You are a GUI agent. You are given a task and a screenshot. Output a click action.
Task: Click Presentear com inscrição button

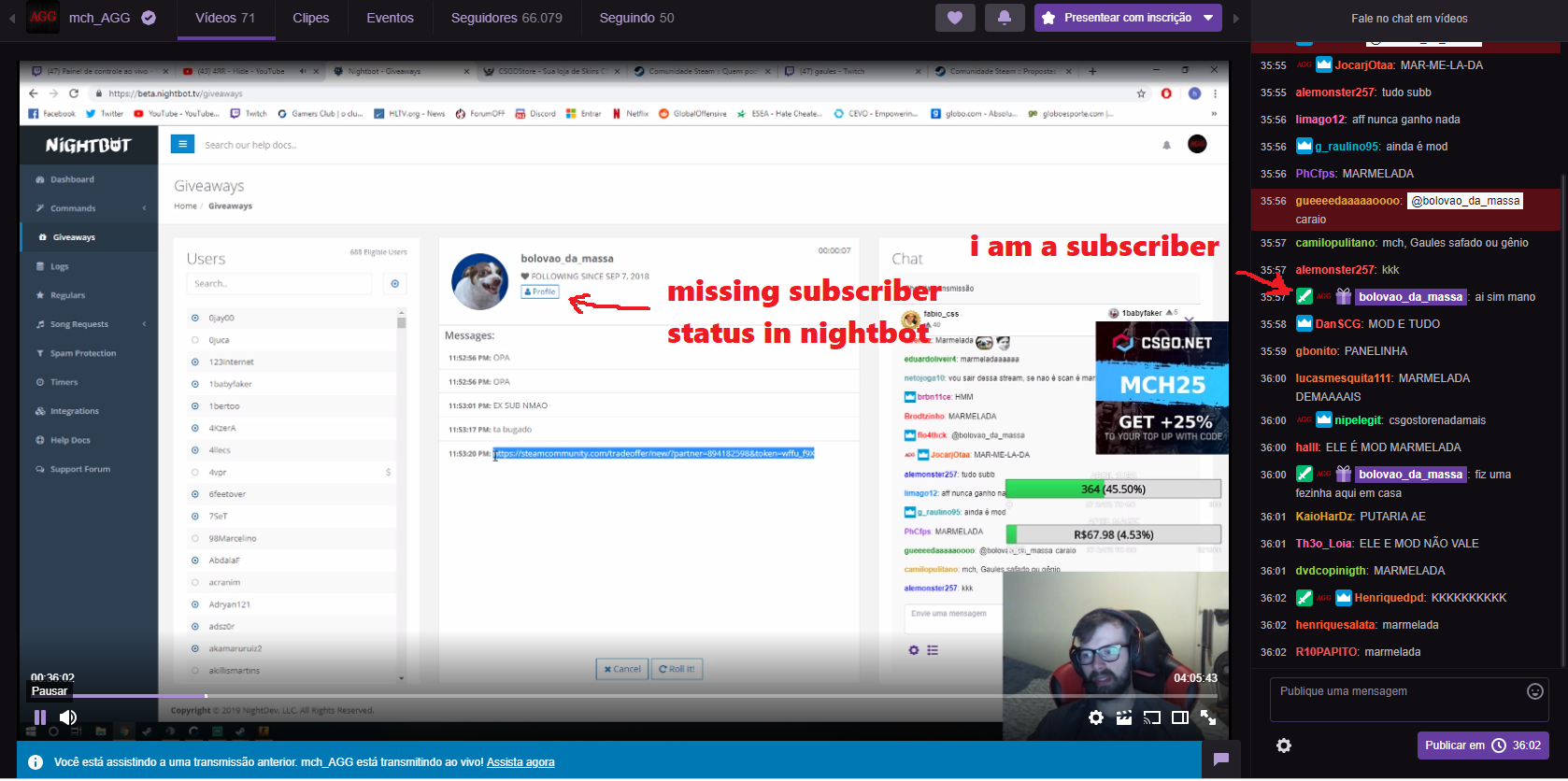[1116, 18]
